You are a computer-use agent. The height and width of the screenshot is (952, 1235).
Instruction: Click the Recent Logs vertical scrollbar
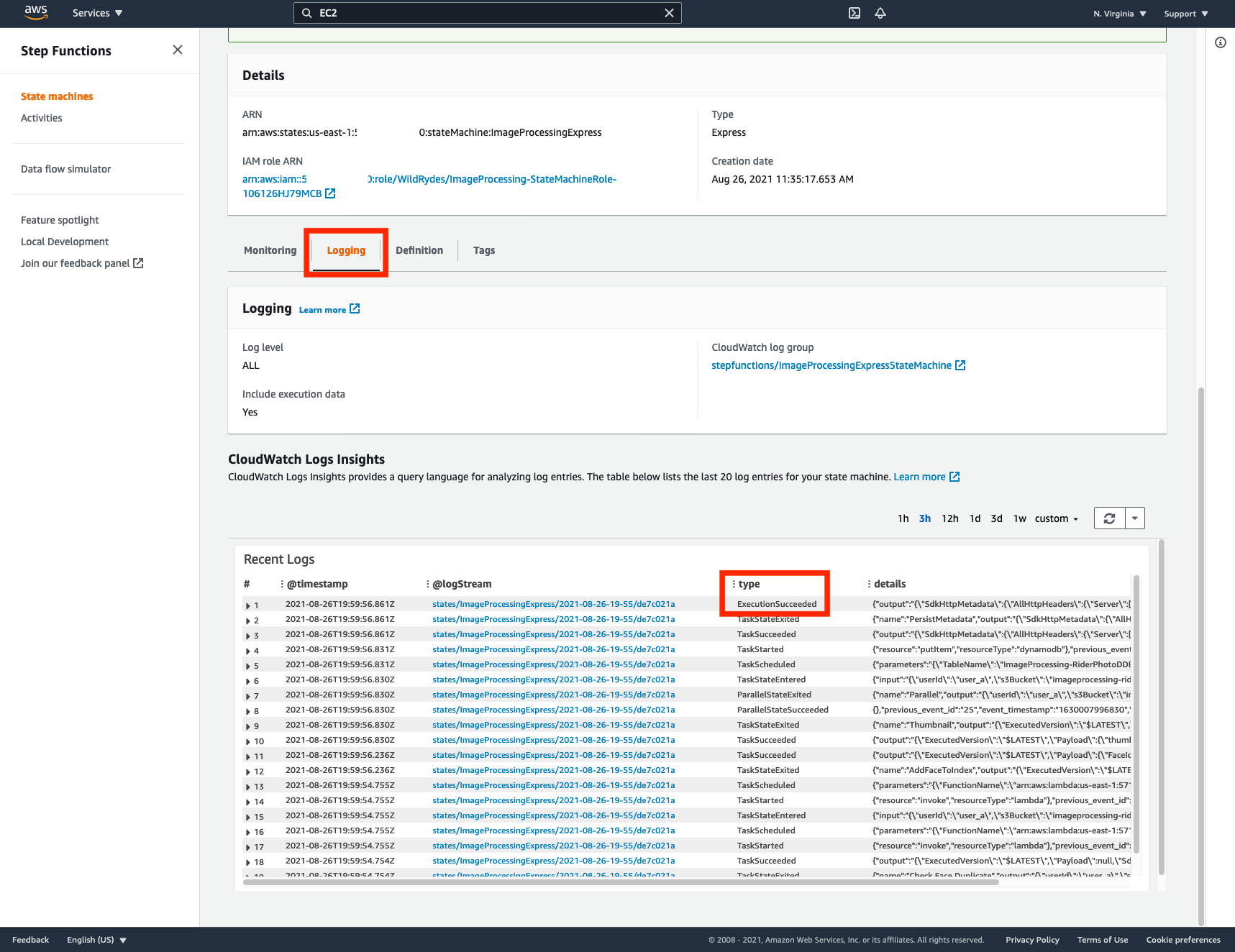pyautogui.click(x=1136, y=715)
